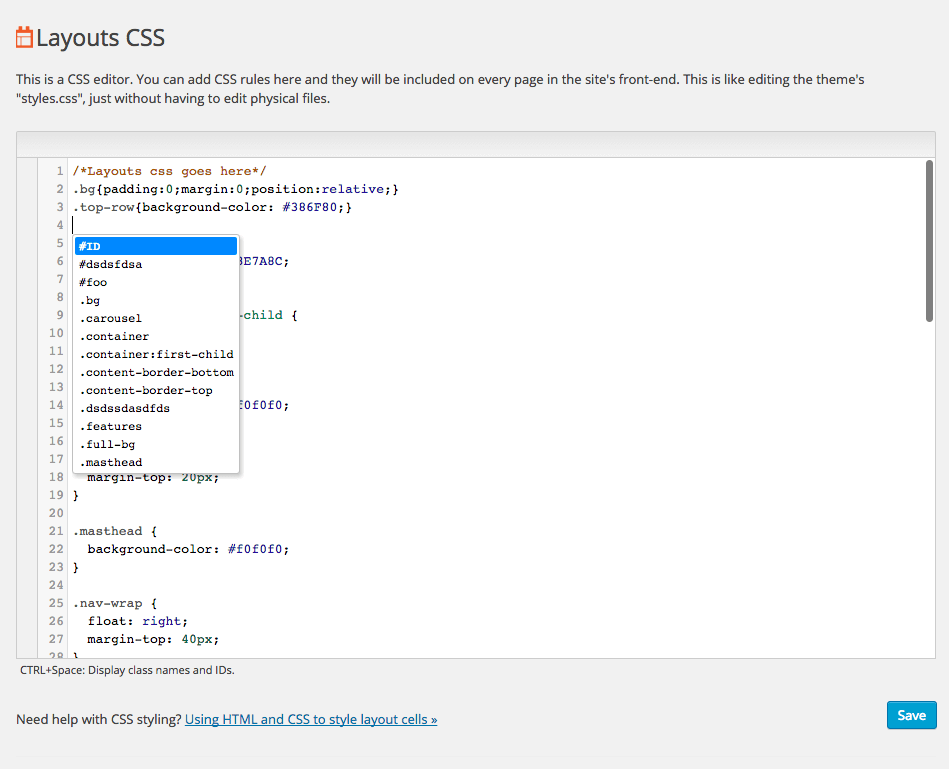Pick #foo from the autocomplete popup
Viewport: 949px width, 769px height.
156,283
